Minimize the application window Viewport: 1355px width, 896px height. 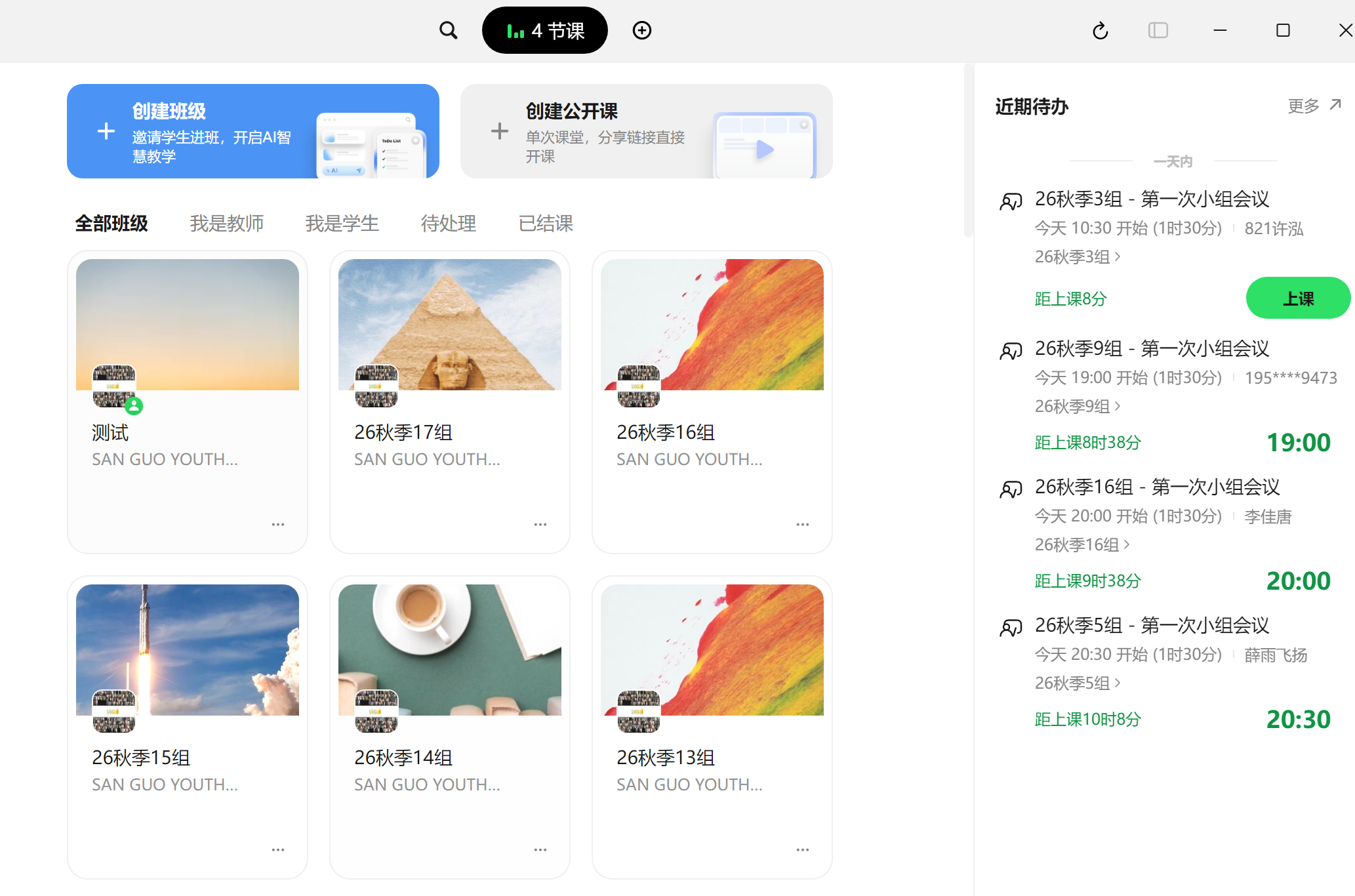pos(1220,30)
